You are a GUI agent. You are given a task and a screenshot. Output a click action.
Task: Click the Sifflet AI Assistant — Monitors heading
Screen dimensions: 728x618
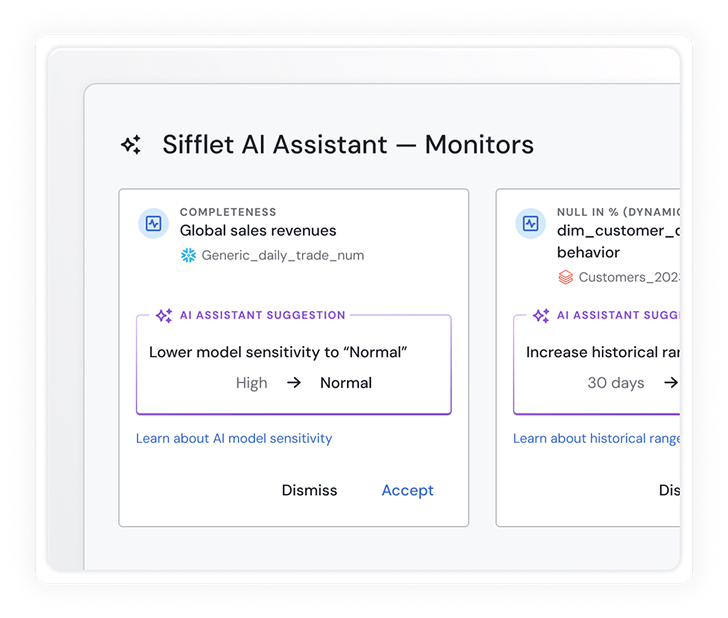(348, 145)
